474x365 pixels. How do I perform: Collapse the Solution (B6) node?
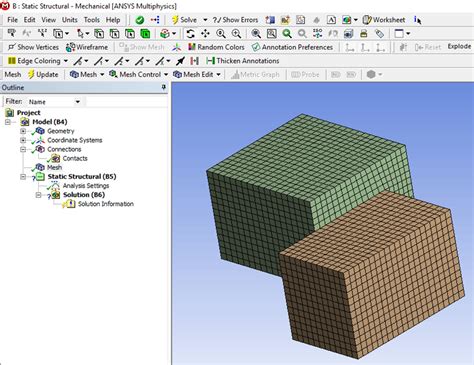pos(38,195)
